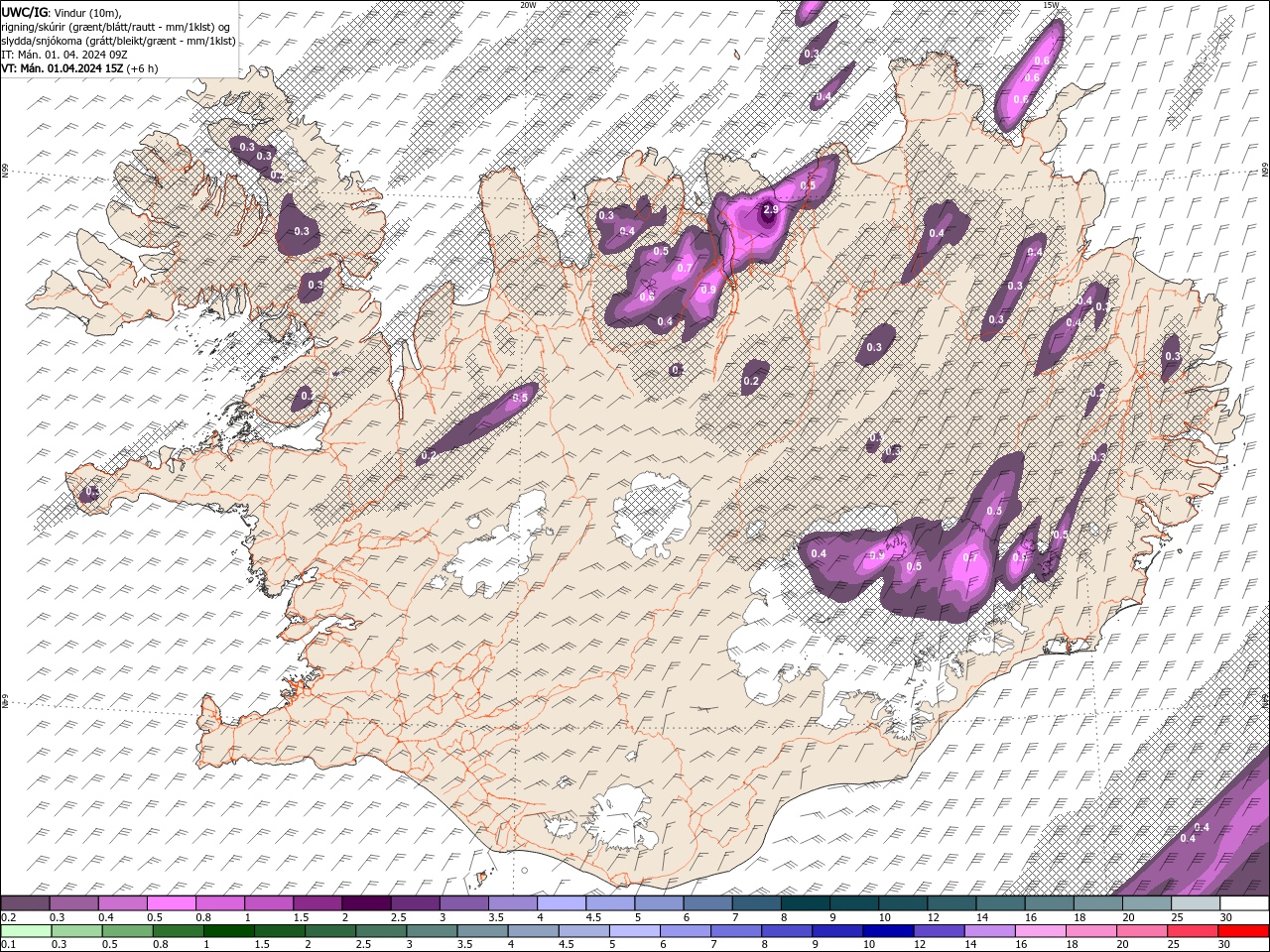This screenshot has width=1270, height=952.
Task: Click the 20W longitude label
Action: (529, 5)
